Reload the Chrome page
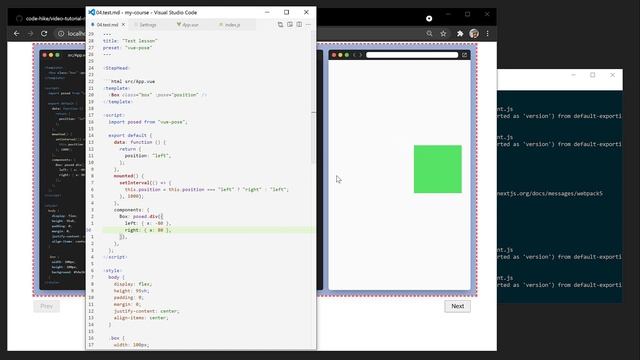 (44, 33)
